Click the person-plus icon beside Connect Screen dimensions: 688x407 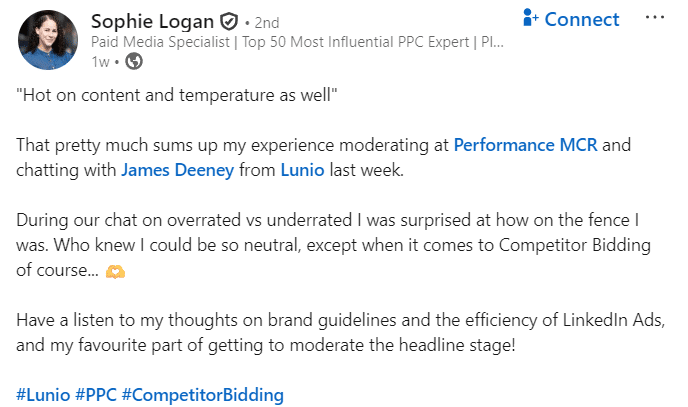tap(531, 19)
